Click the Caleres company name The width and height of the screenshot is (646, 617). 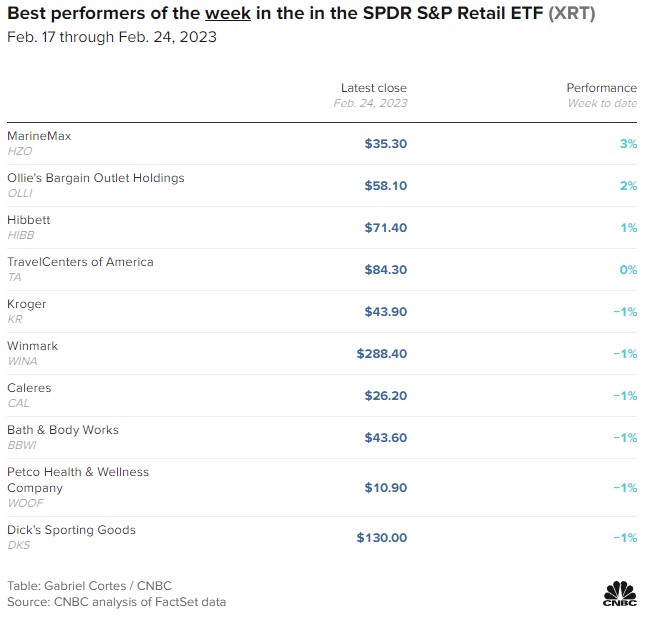pos(29,388)
